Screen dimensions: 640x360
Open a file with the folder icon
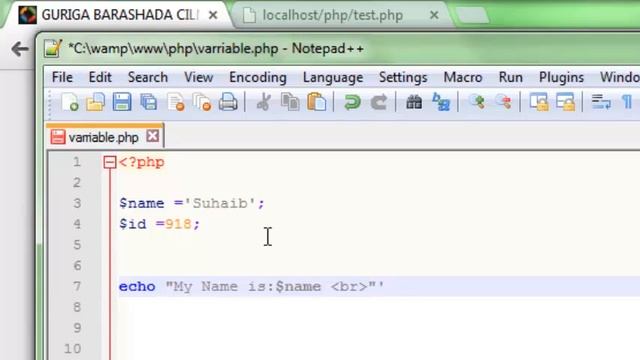(96, 102)
